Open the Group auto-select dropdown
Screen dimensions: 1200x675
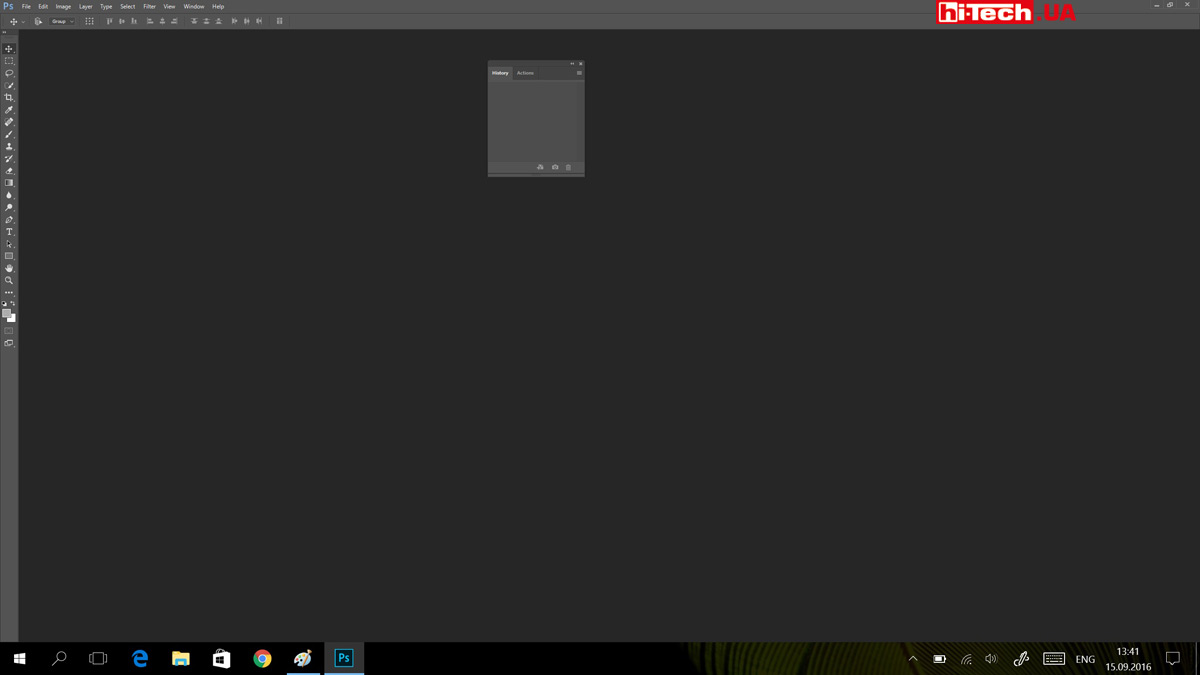(x=62, y=21)
